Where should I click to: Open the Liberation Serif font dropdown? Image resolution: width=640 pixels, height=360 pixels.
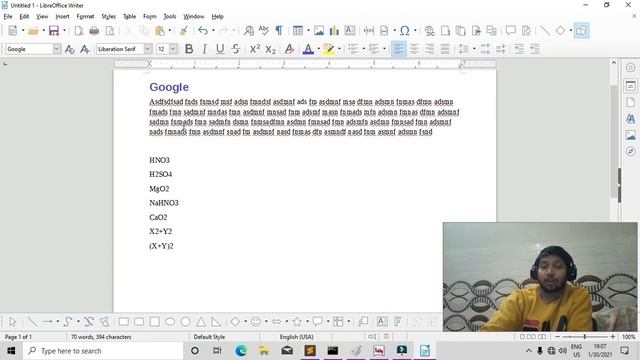[148, 49]
